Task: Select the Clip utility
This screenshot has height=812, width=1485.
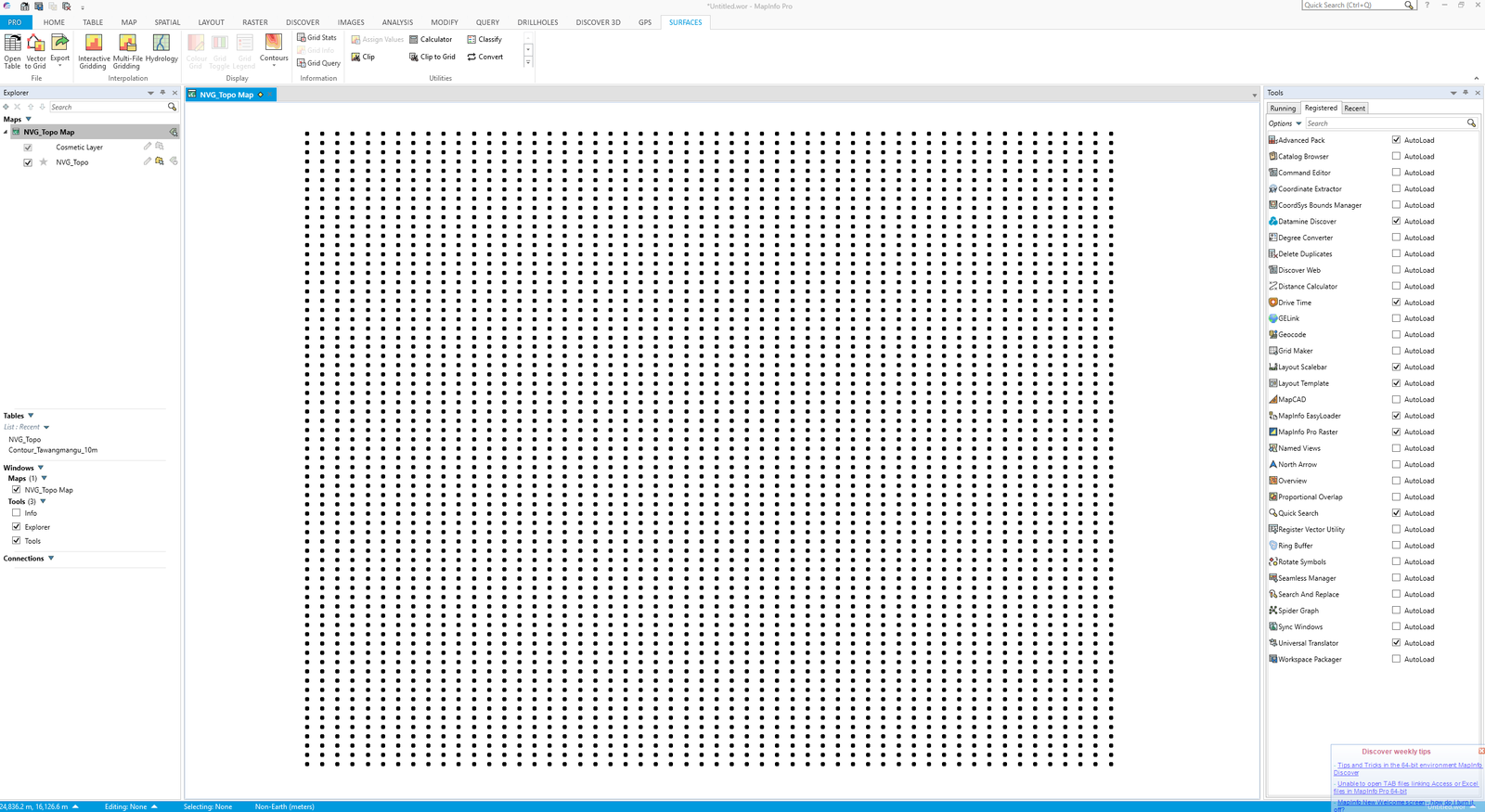Action: (363, 57)
